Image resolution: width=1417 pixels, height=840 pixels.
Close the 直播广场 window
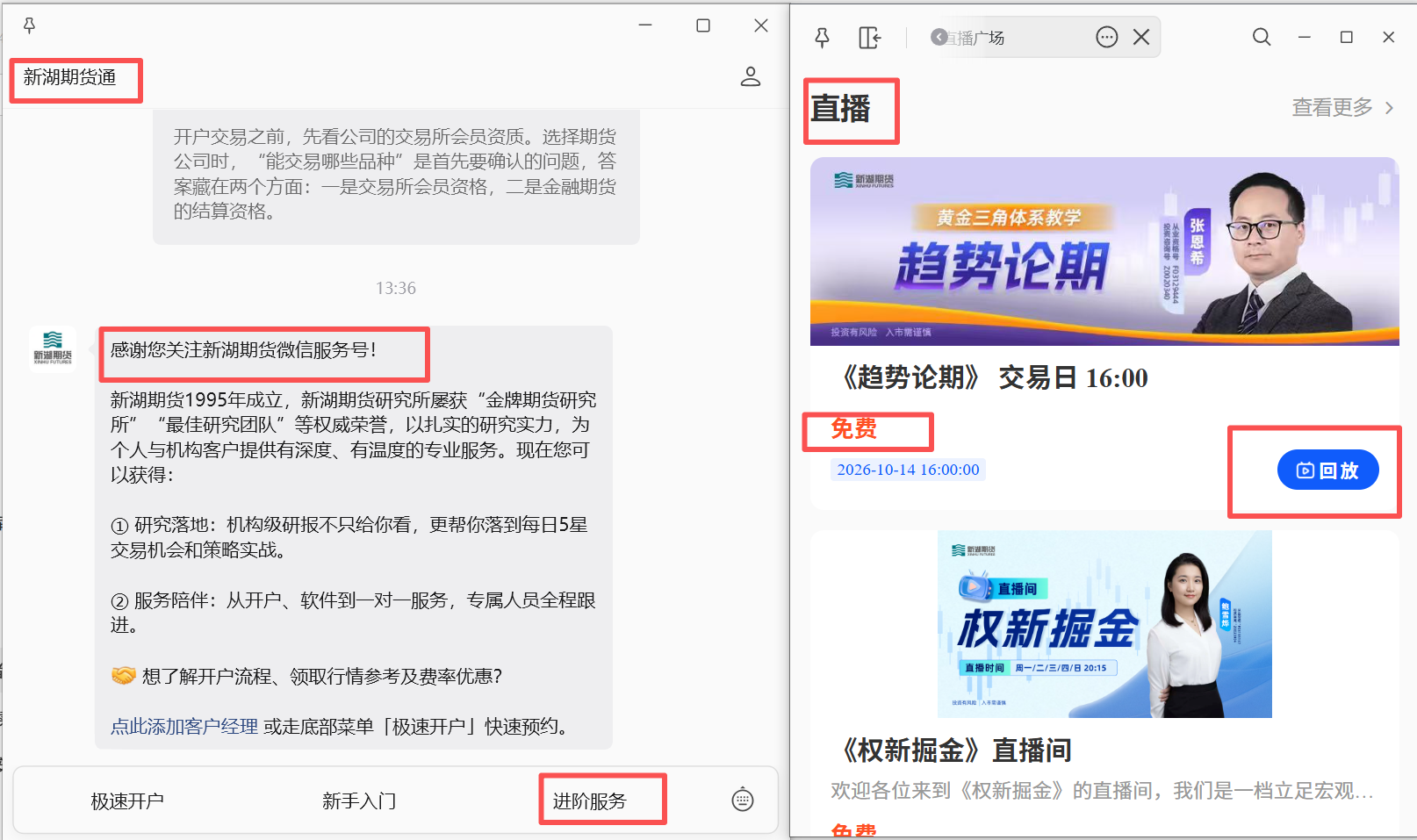1389,37
